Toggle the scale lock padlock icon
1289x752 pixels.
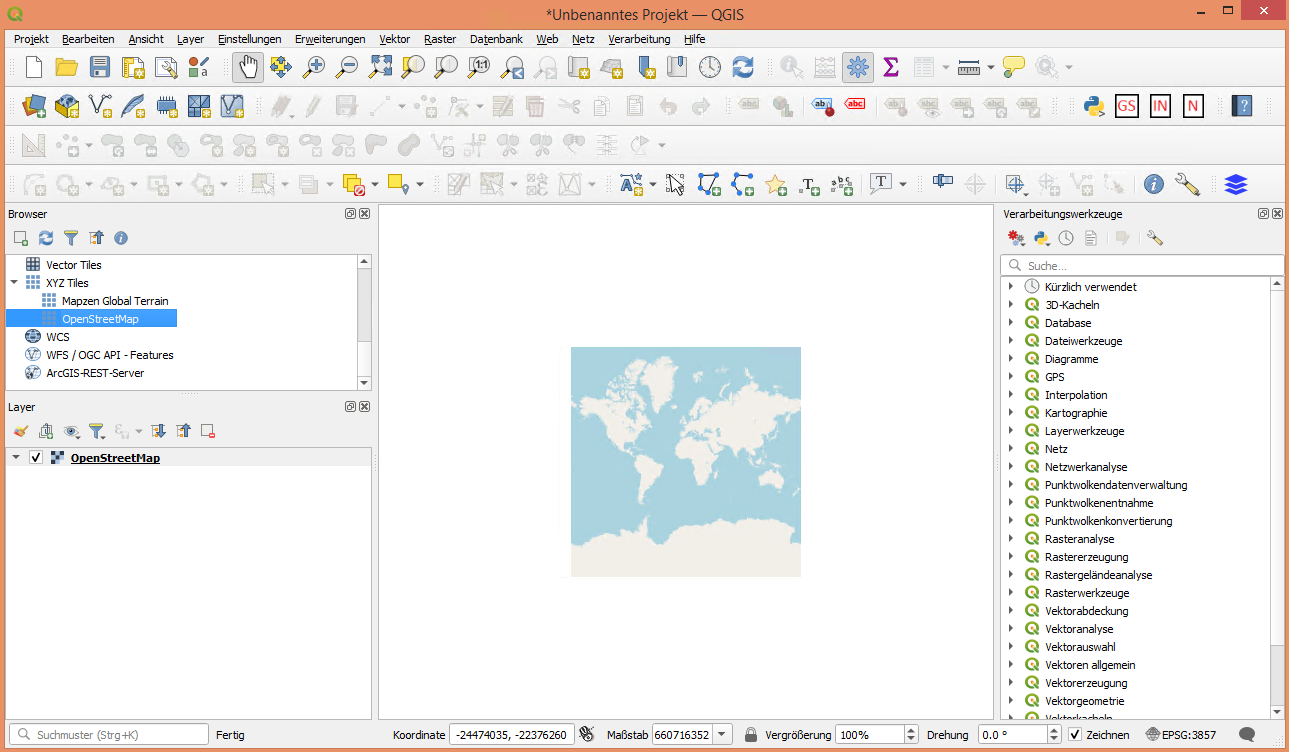click(751, 734)
